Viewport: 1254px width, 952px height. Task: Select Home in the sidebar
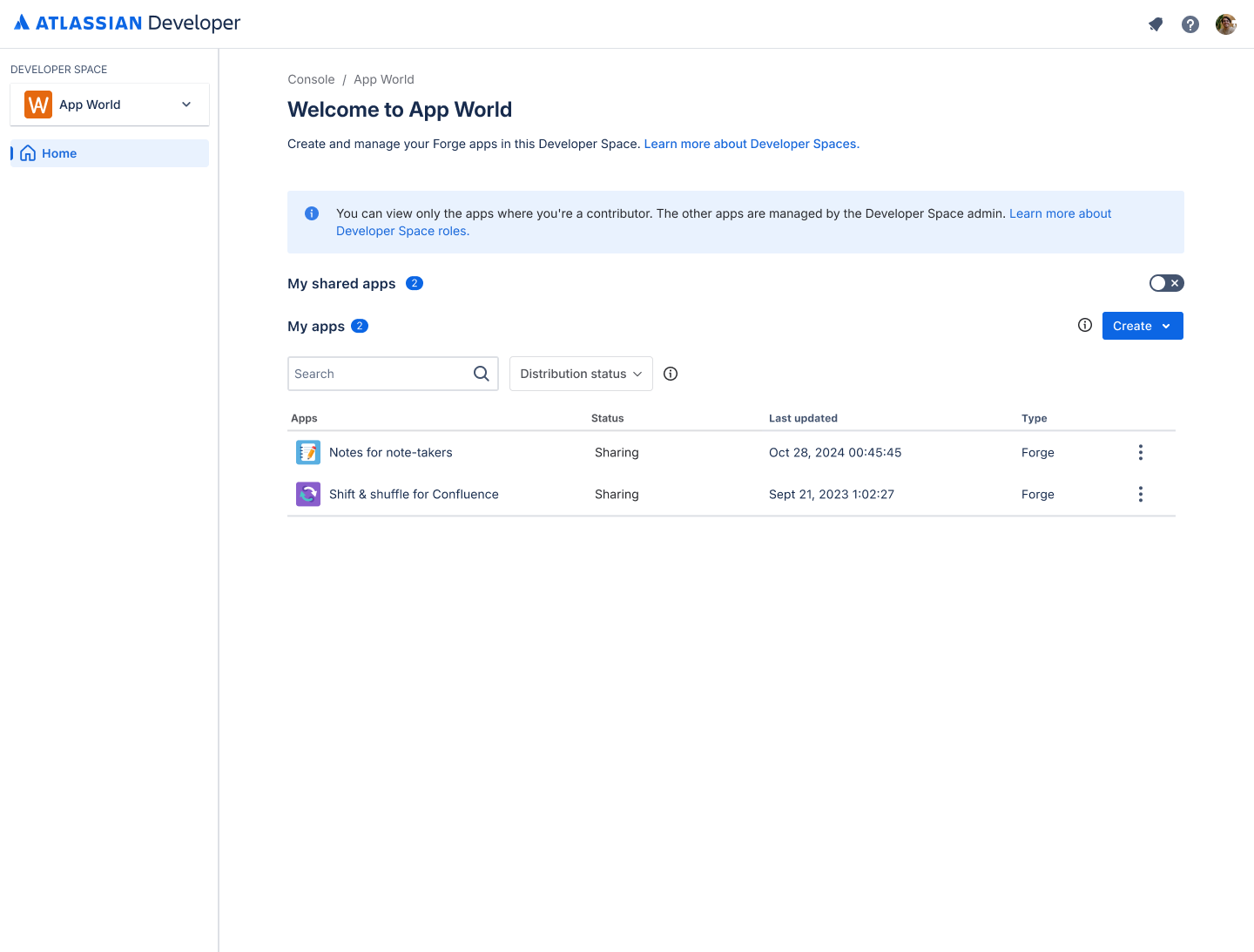coord(59,153)
